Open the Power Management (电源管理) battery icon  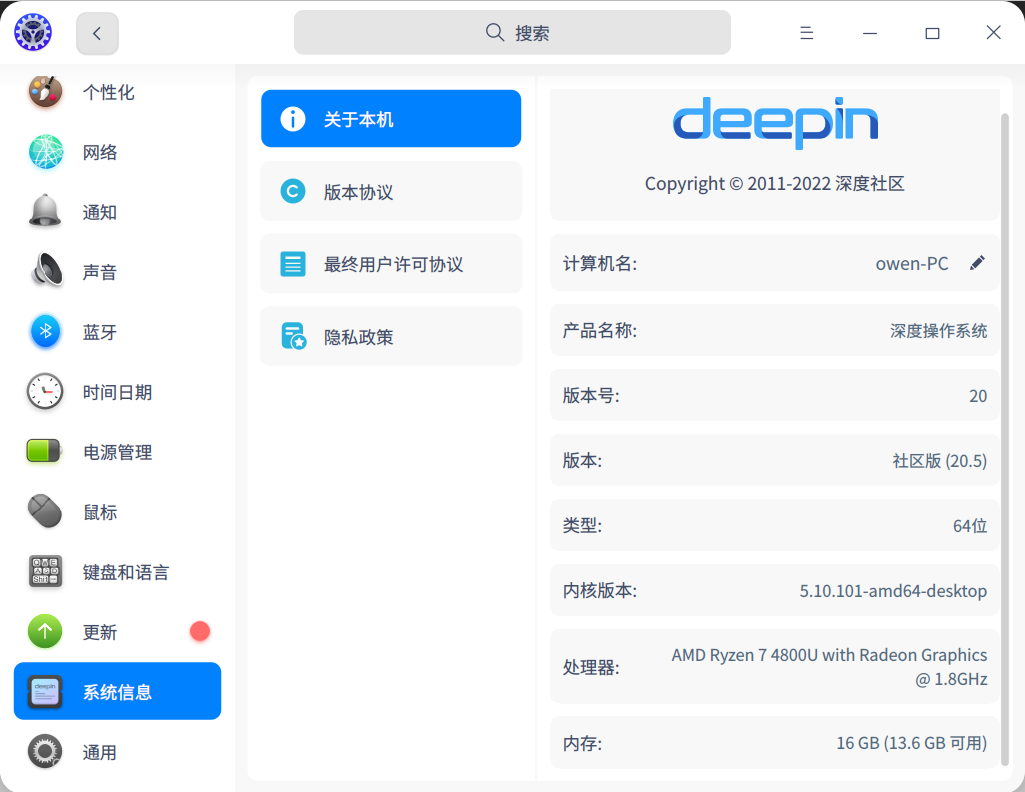(45, 452)
